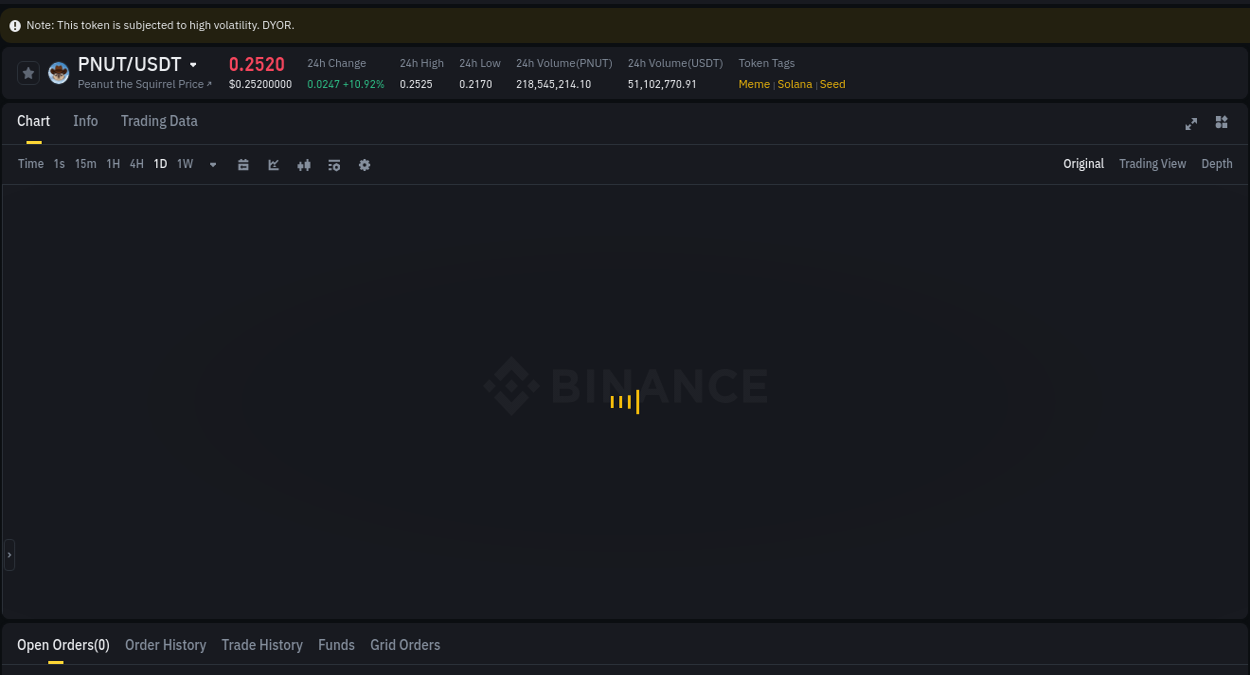Screen dimensions: 1250x675
Task: Select the 1W timeframe
Action: tap(184, 164)
